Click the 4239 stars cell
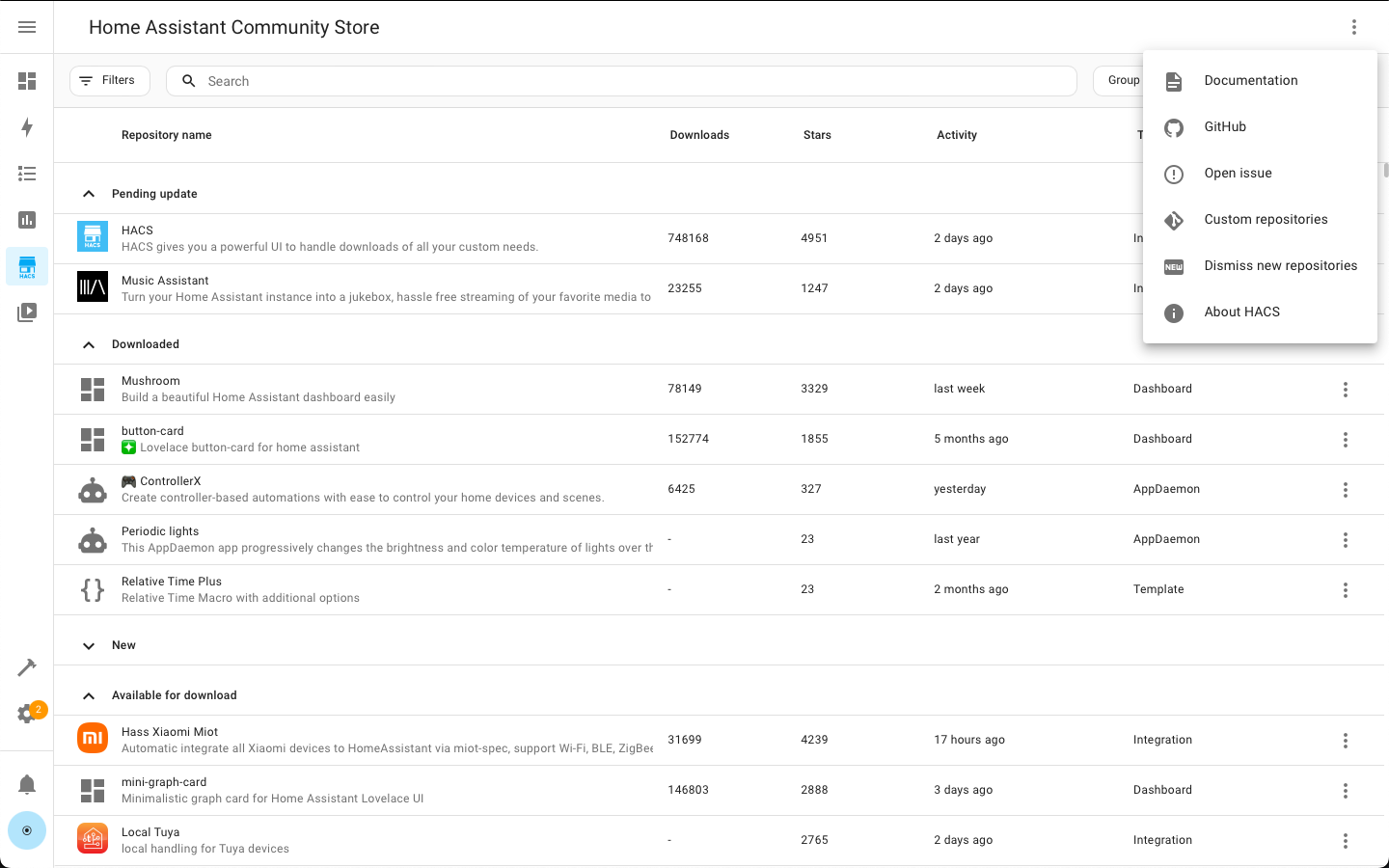The width and height of the screenshot is (1389, 868). tap(814, 740)
